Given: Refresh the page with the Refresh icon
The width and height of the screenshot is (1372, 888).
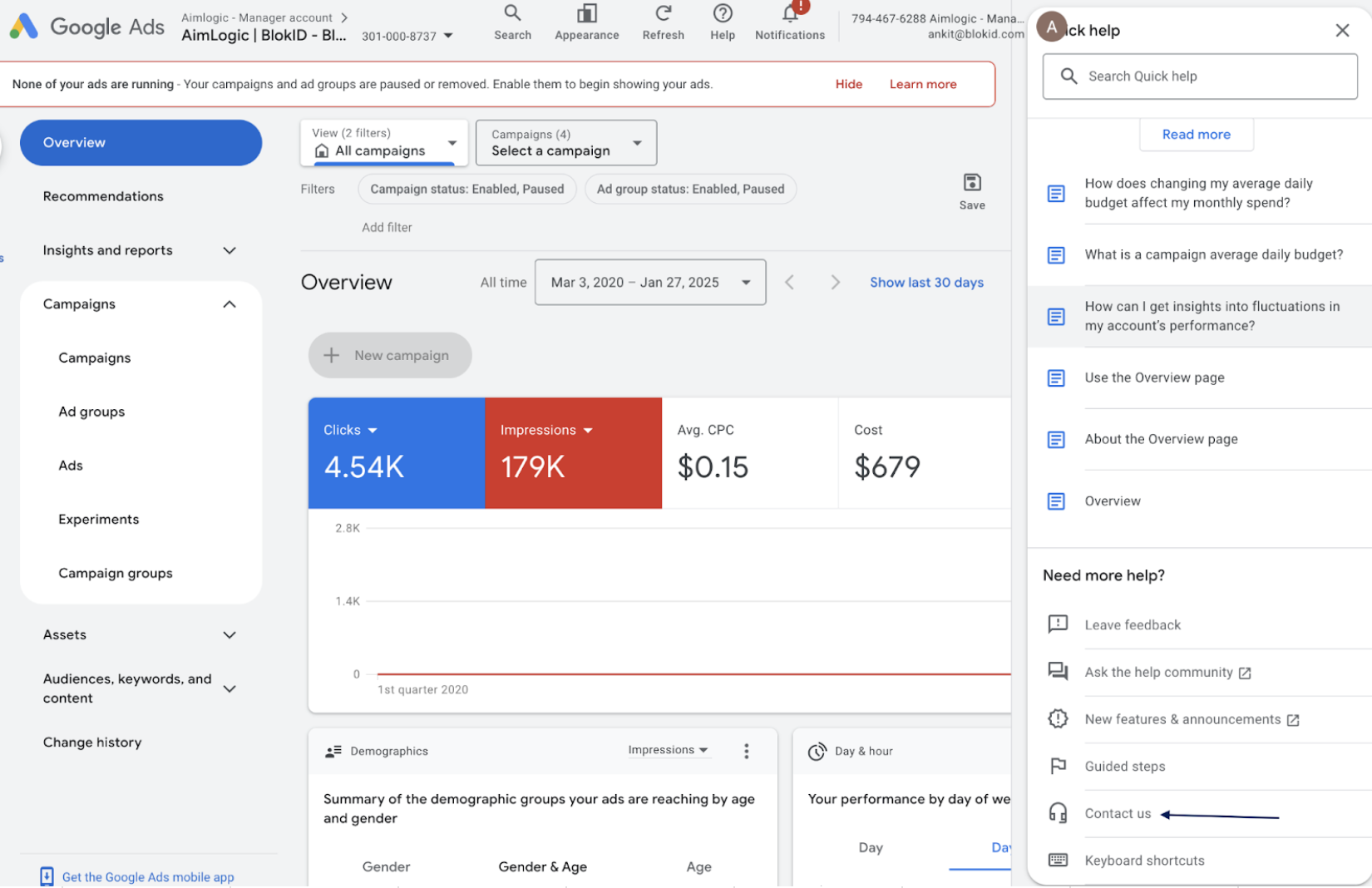Looking at the screenshot, I should pyautogui.click(x=663, y=22).
